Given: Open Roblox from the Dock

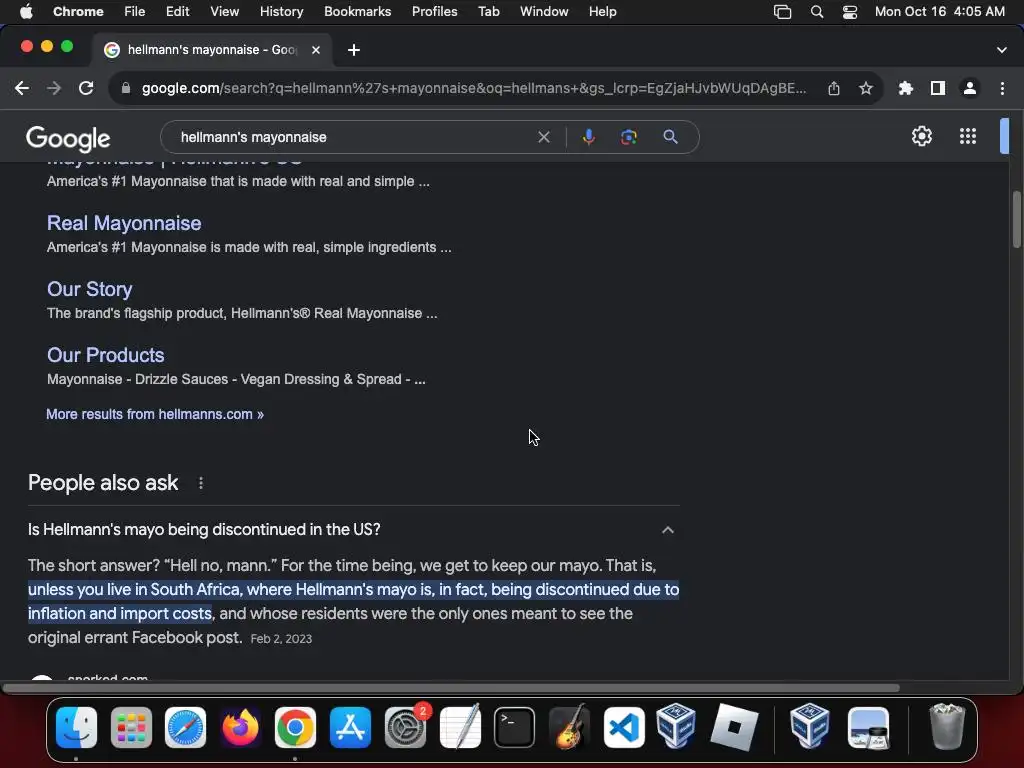Looking at the screenshot, I should 734,727.
